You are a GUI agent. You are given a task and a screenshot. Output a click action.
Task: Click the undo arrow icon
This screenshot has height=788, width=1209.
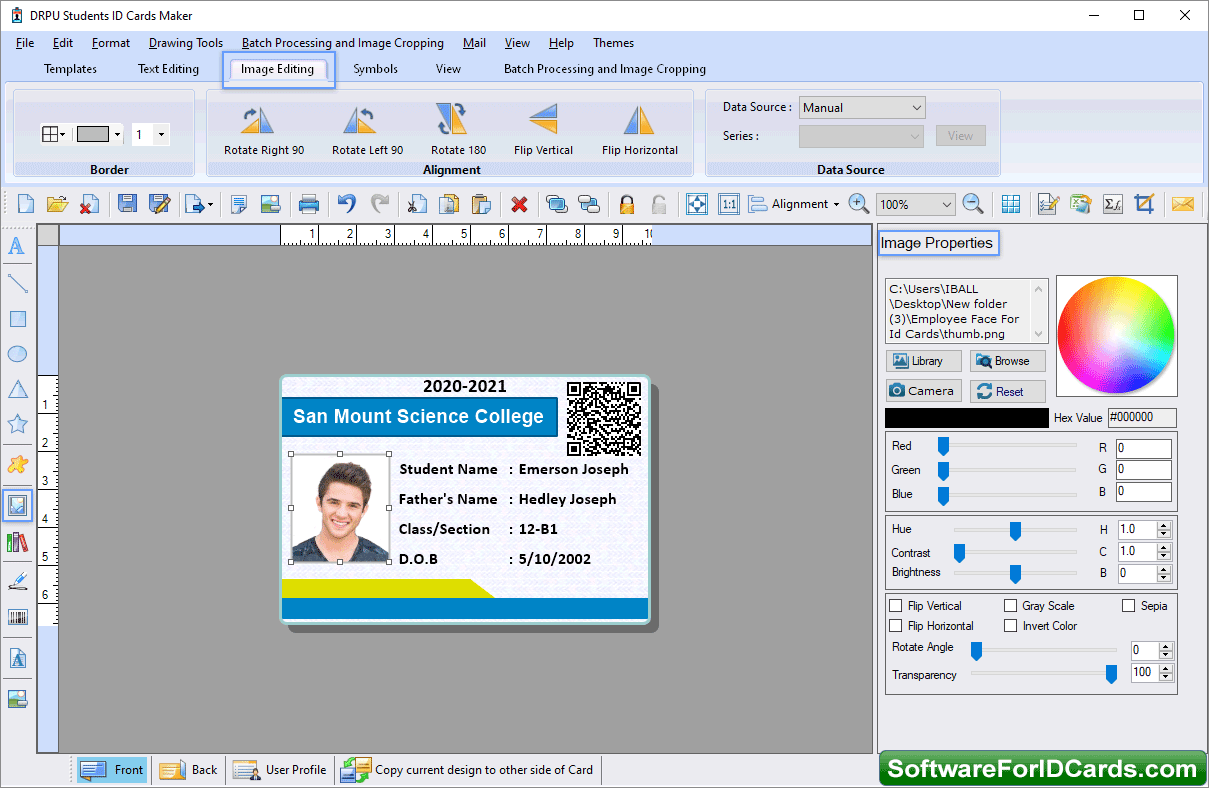pyautogui.click(x=346, y=204)
